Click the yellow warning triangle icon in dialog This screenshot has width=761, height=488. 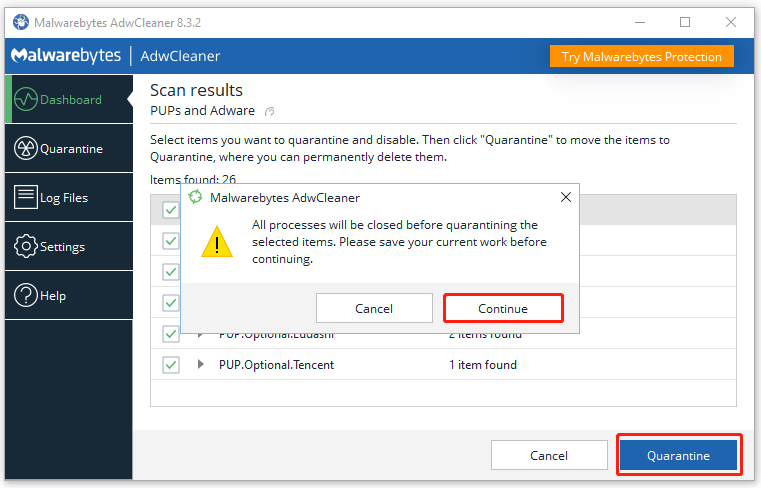pos(217,242)
